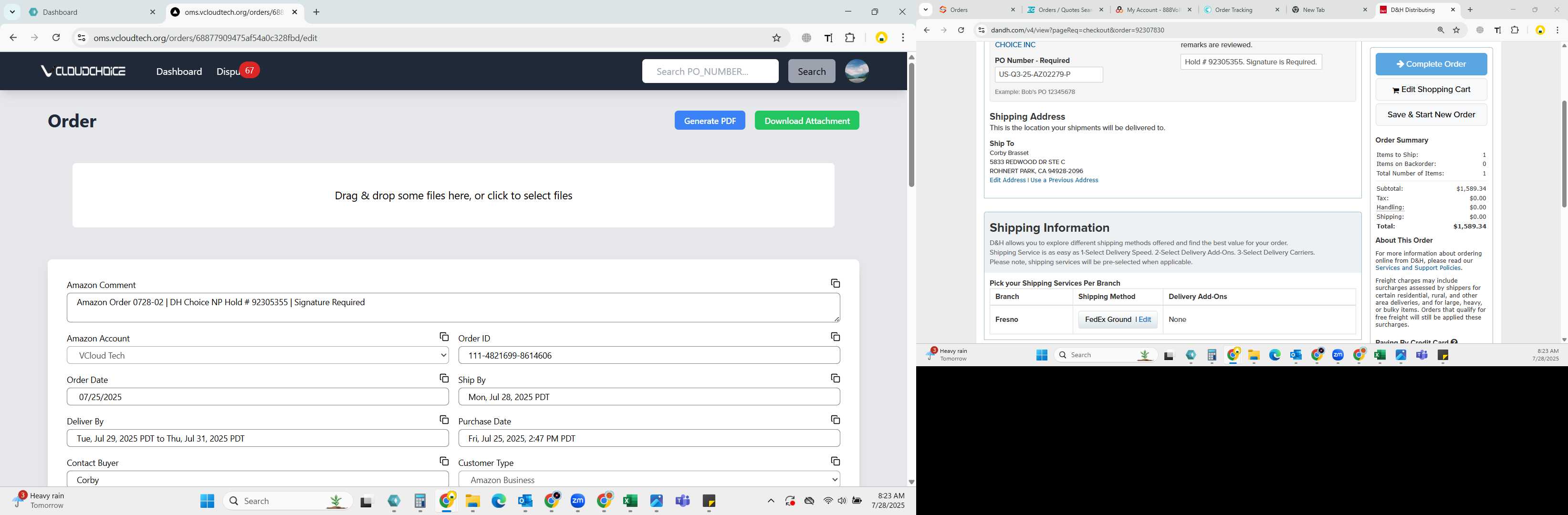
Task: Open the CHOICE INC link
Action: click(x=1014, y=45)
